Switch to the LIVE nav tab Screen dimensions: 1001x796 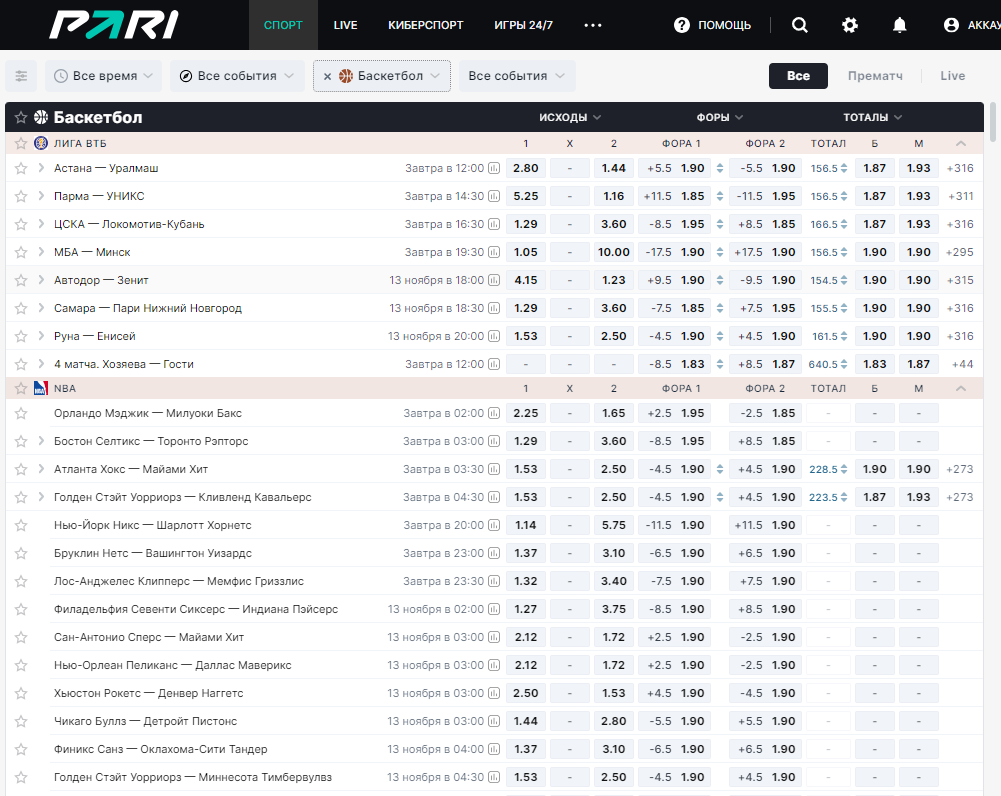(x=345, y=25)
